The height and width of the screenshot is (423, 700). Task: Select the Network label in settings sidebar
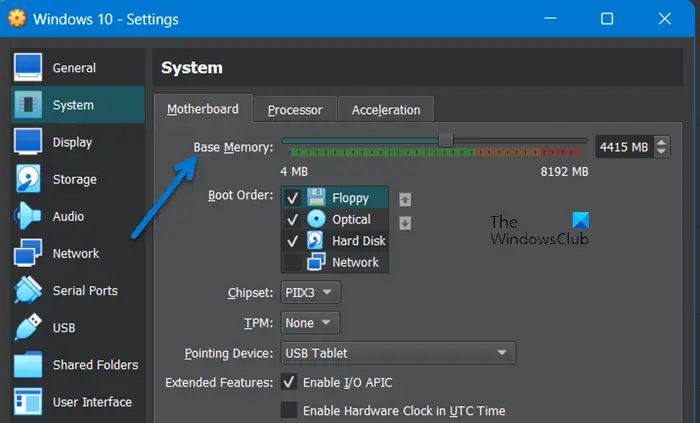pos(76,253)
